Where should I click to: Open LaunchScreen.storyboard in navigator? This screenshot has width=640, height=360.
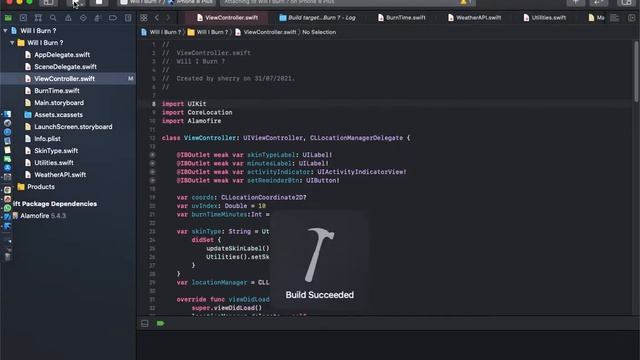click(73, 127)
